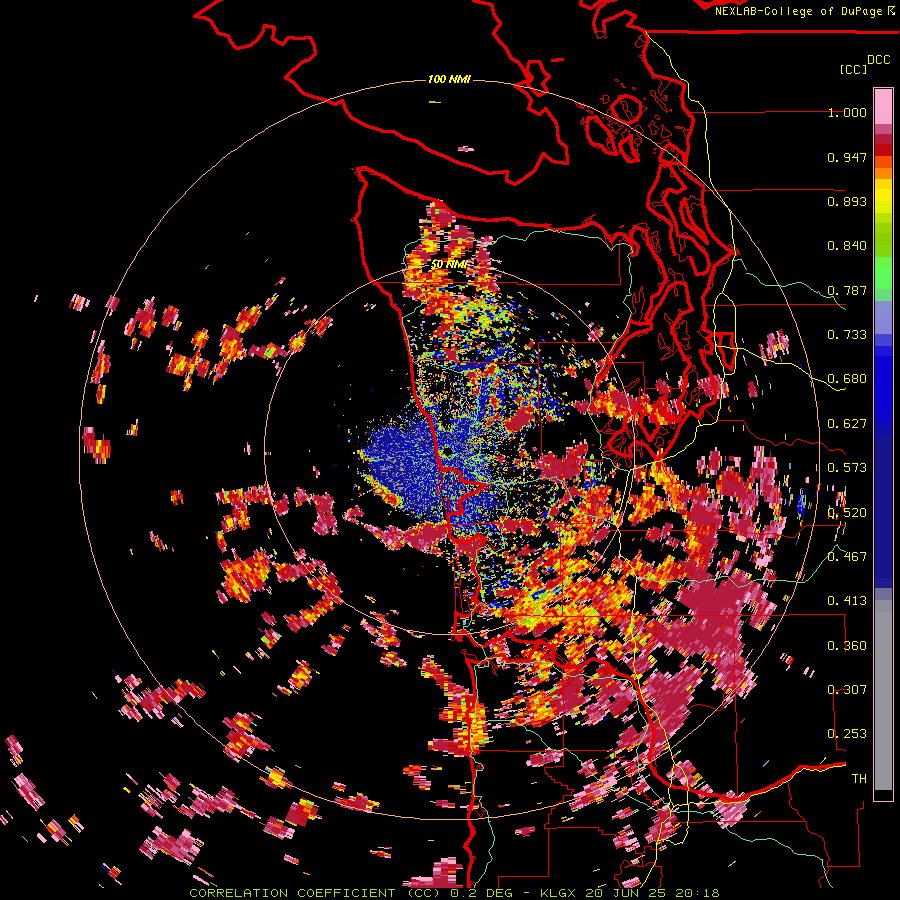Pick the 0.307 legend value
The image size is (900, 900).
click(x=847, y=689)
